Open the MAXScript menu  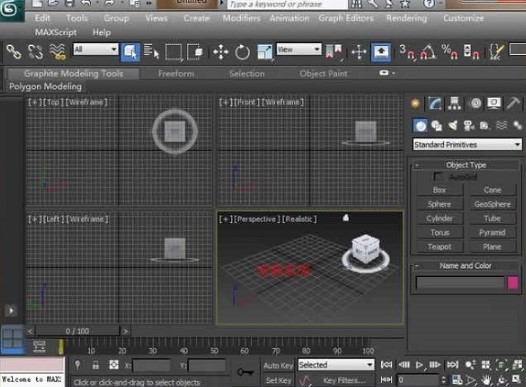pyautogui.click(x=56, y=32)
